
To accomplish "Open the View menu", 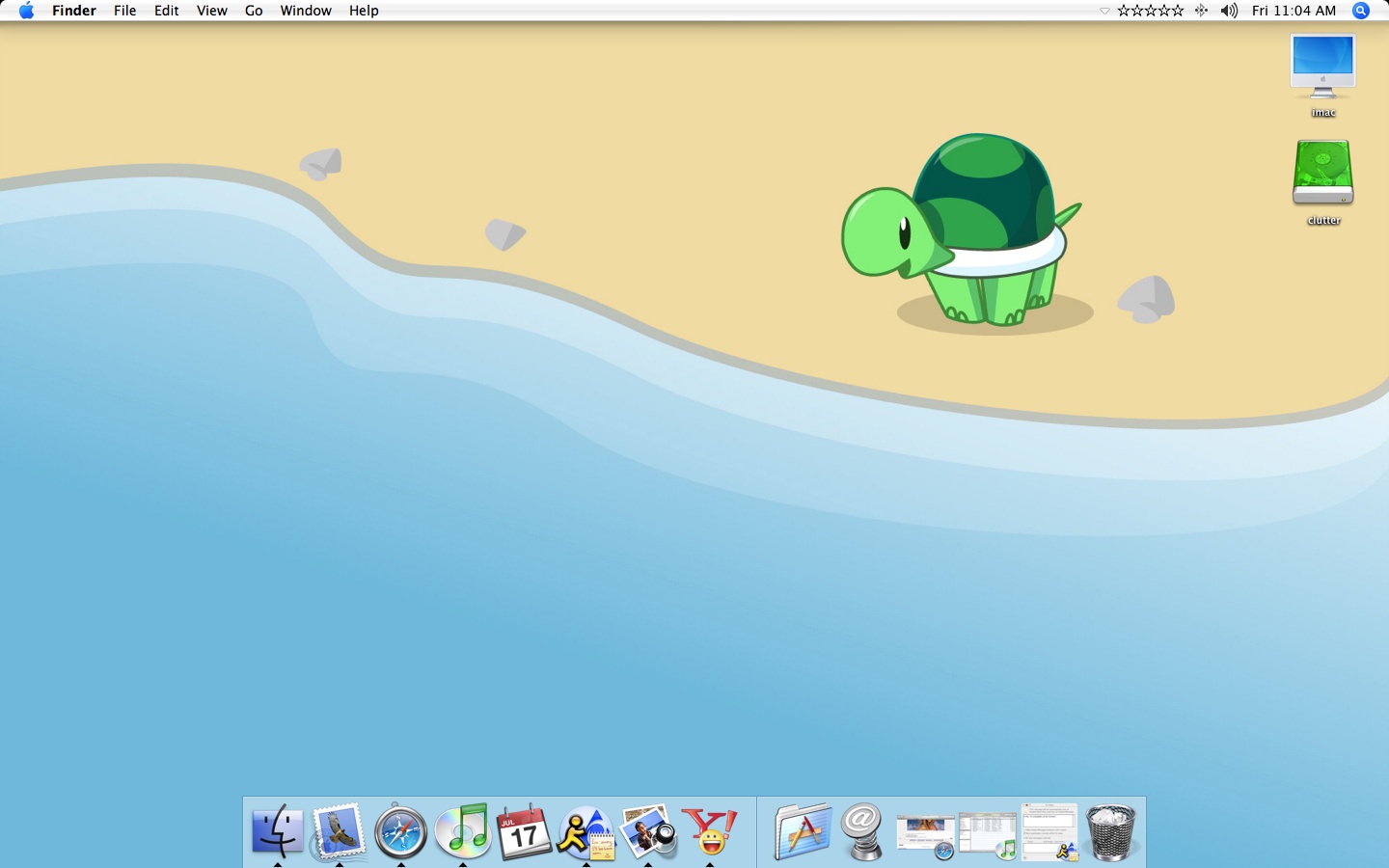I will 211,11.
